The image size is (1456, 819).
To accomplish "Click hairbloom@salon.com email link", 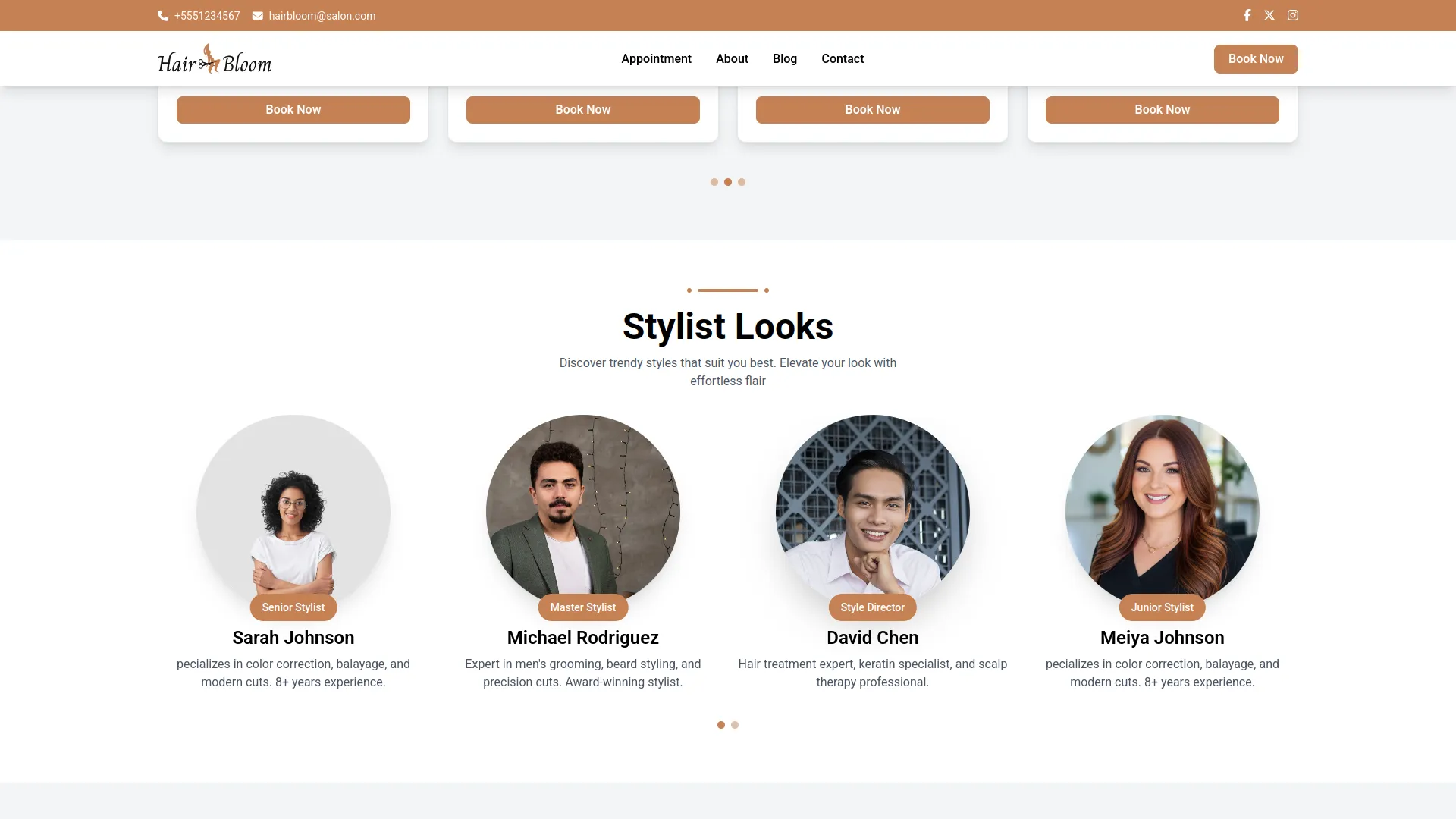I will [322, 16].
